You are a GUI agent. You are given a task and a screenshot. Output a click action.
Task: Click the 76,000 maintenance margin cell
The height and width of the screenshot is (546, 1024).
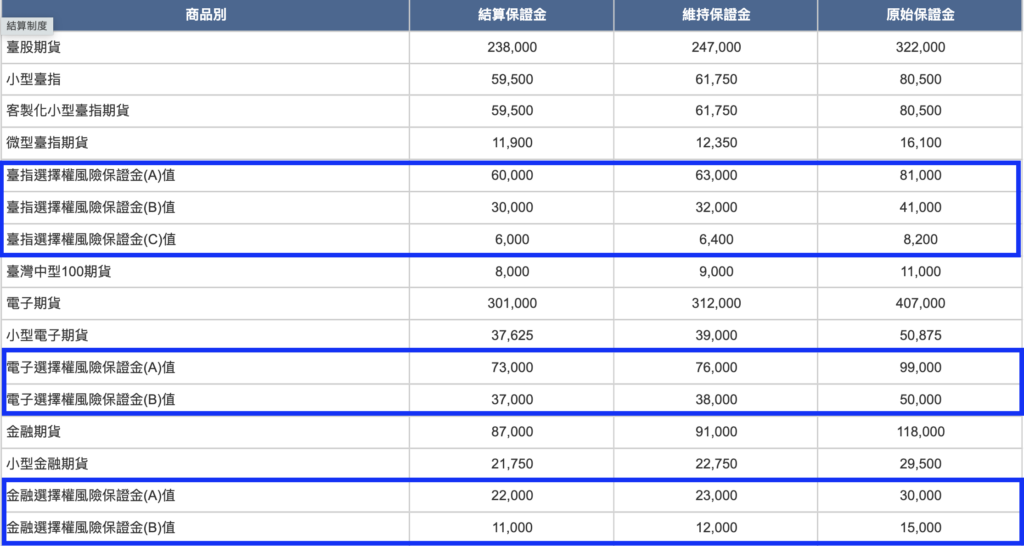coord(716,368)
